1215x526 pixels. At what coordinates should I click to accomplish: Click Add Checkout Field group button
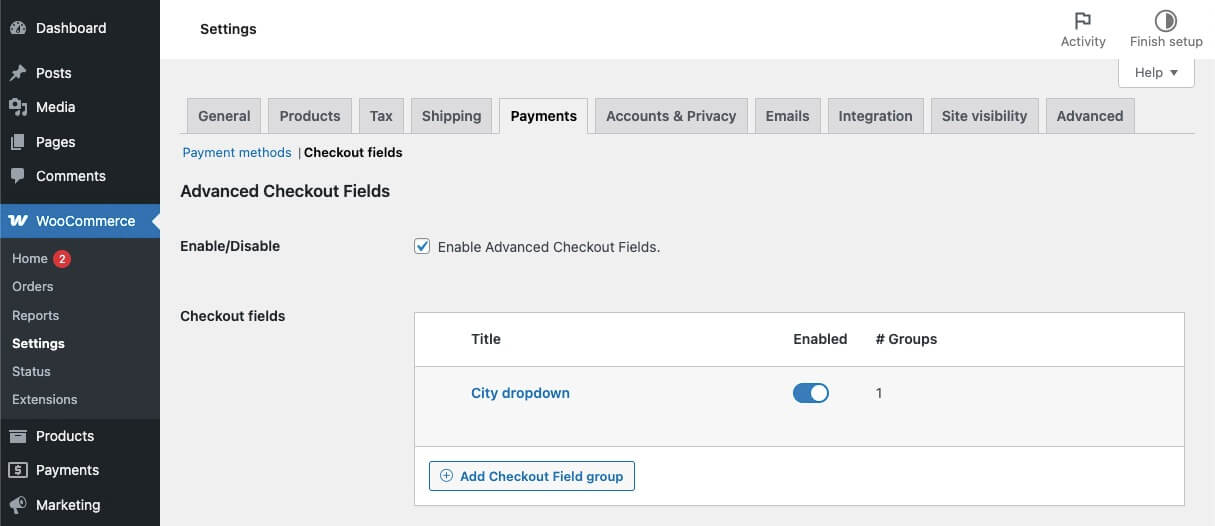(532, 476)
